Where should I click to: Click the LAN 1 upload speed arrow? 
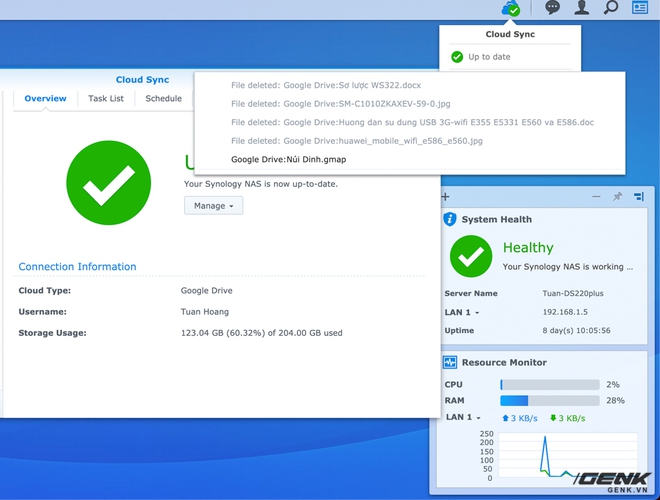(506, 418)
